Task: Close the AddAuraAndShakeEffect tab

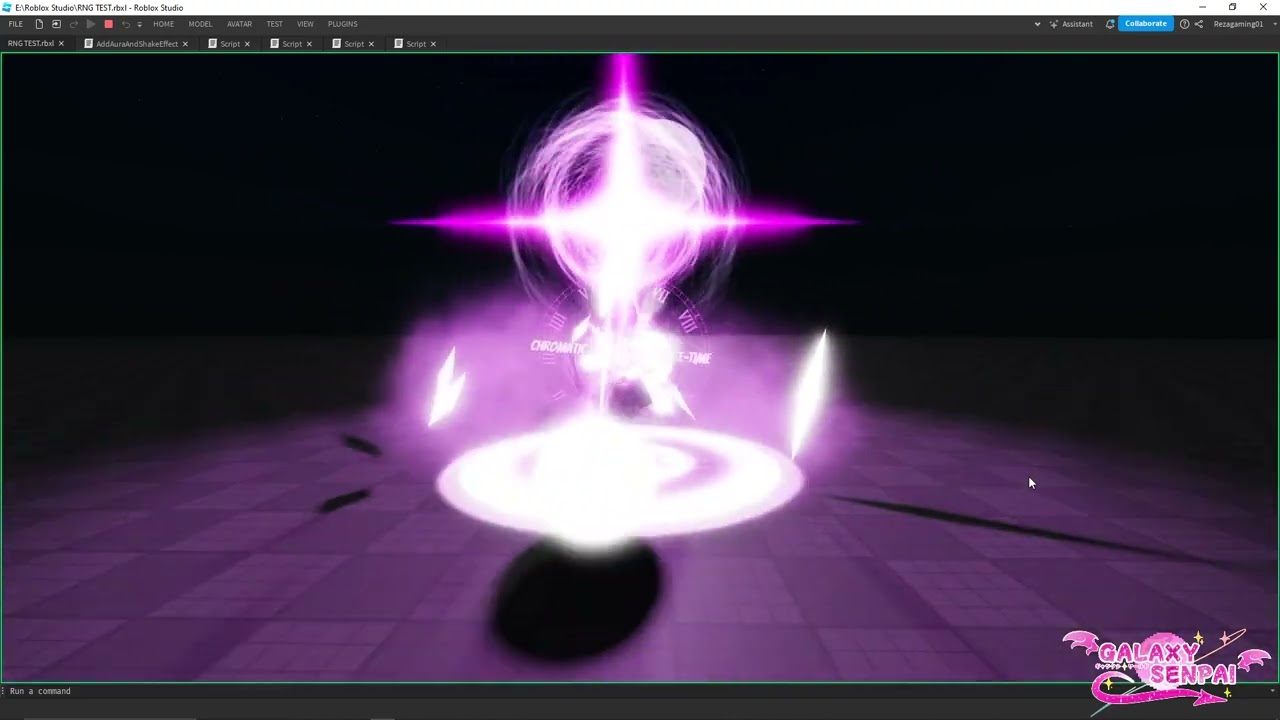Action: pyautogui.click(x=185, y=44)
